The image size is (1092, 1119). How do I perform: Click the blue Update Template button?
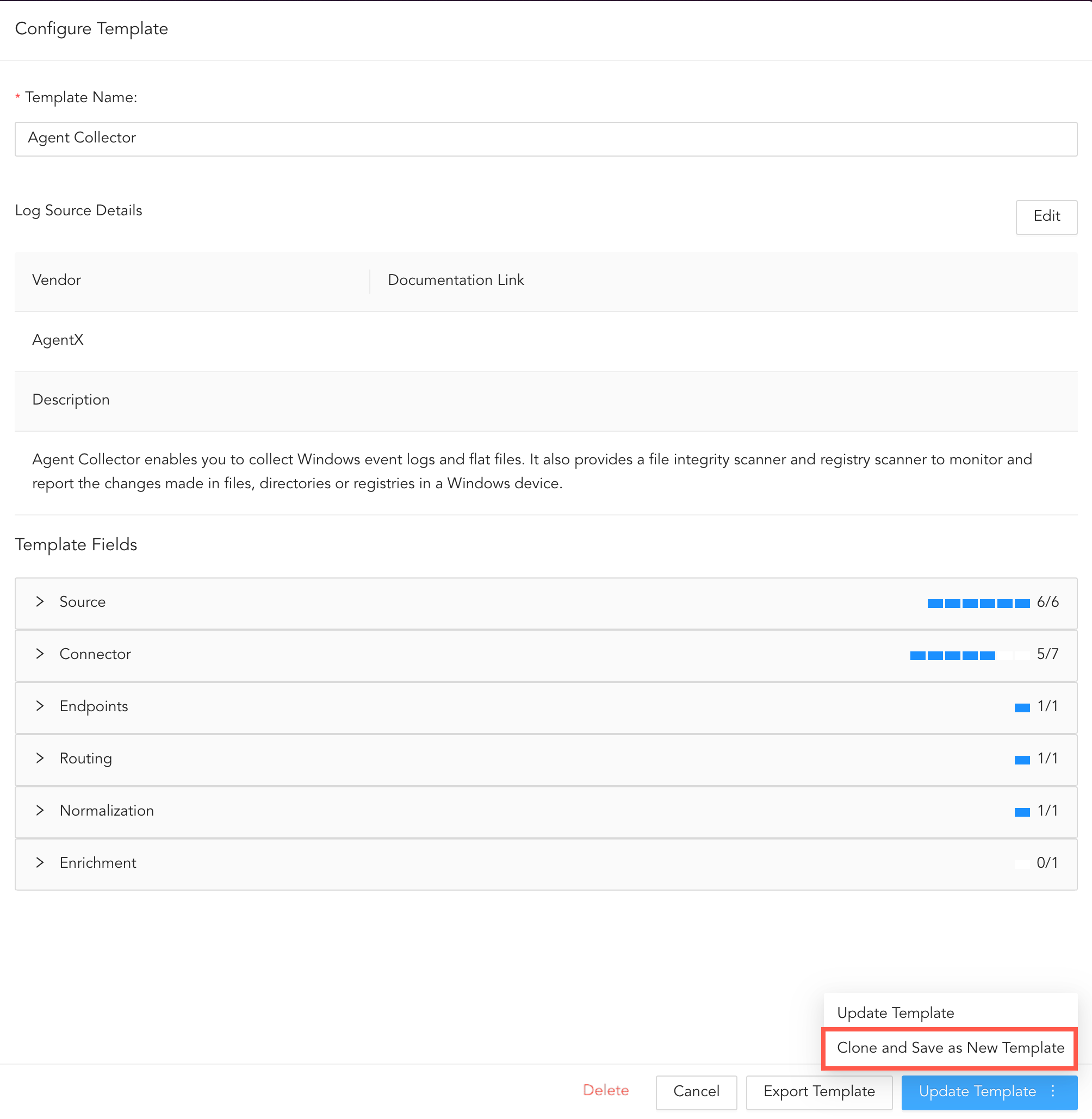point(977,1091)
